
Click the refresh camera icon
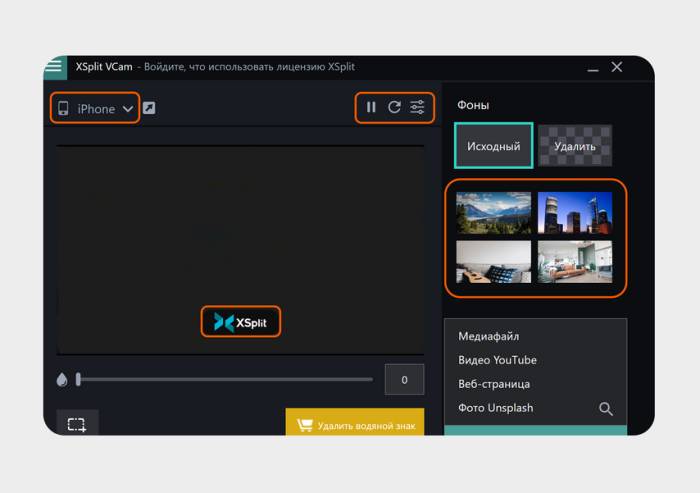pos(394,107)
